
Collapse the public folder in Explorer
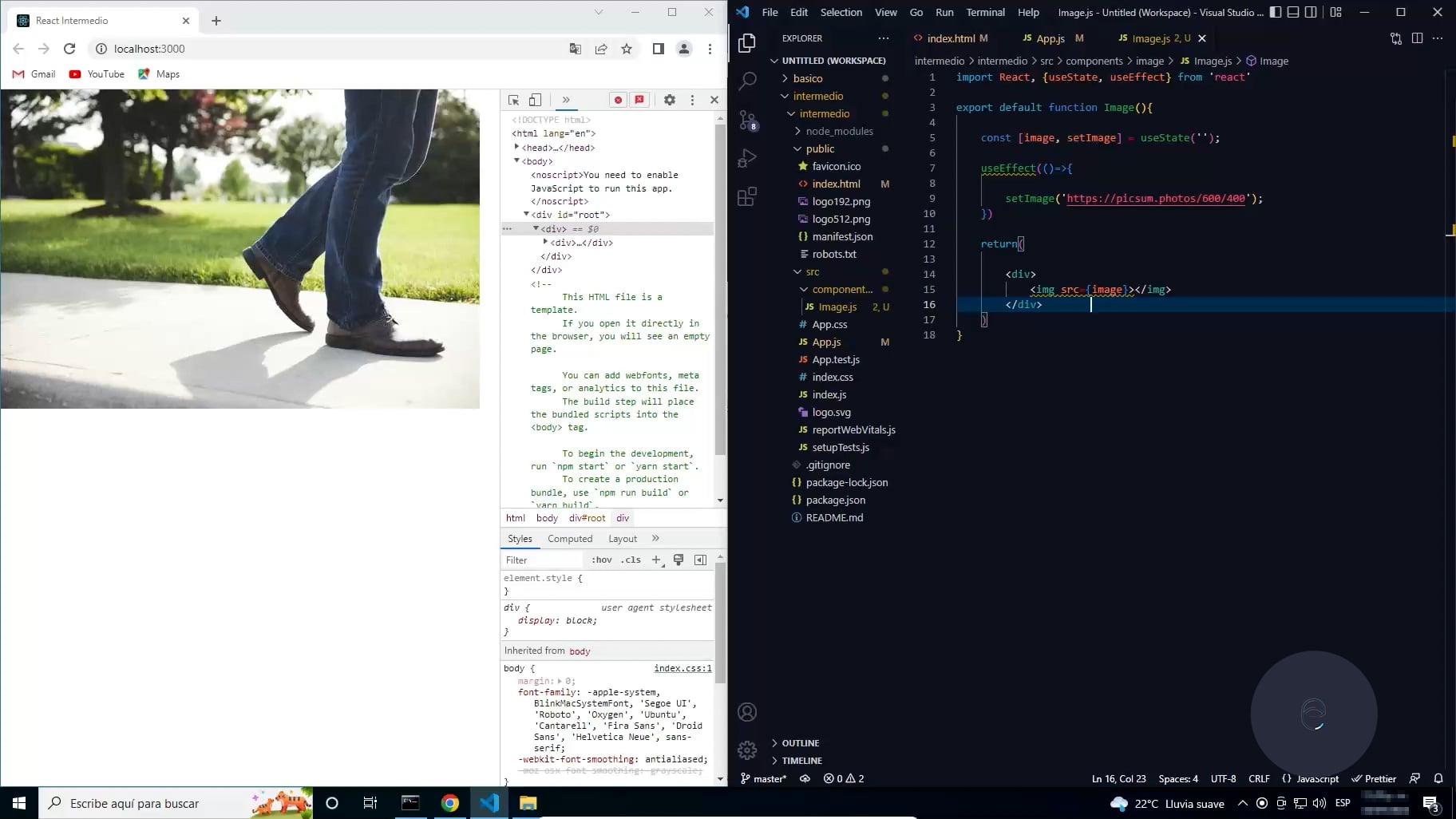(x=820, y=148)
